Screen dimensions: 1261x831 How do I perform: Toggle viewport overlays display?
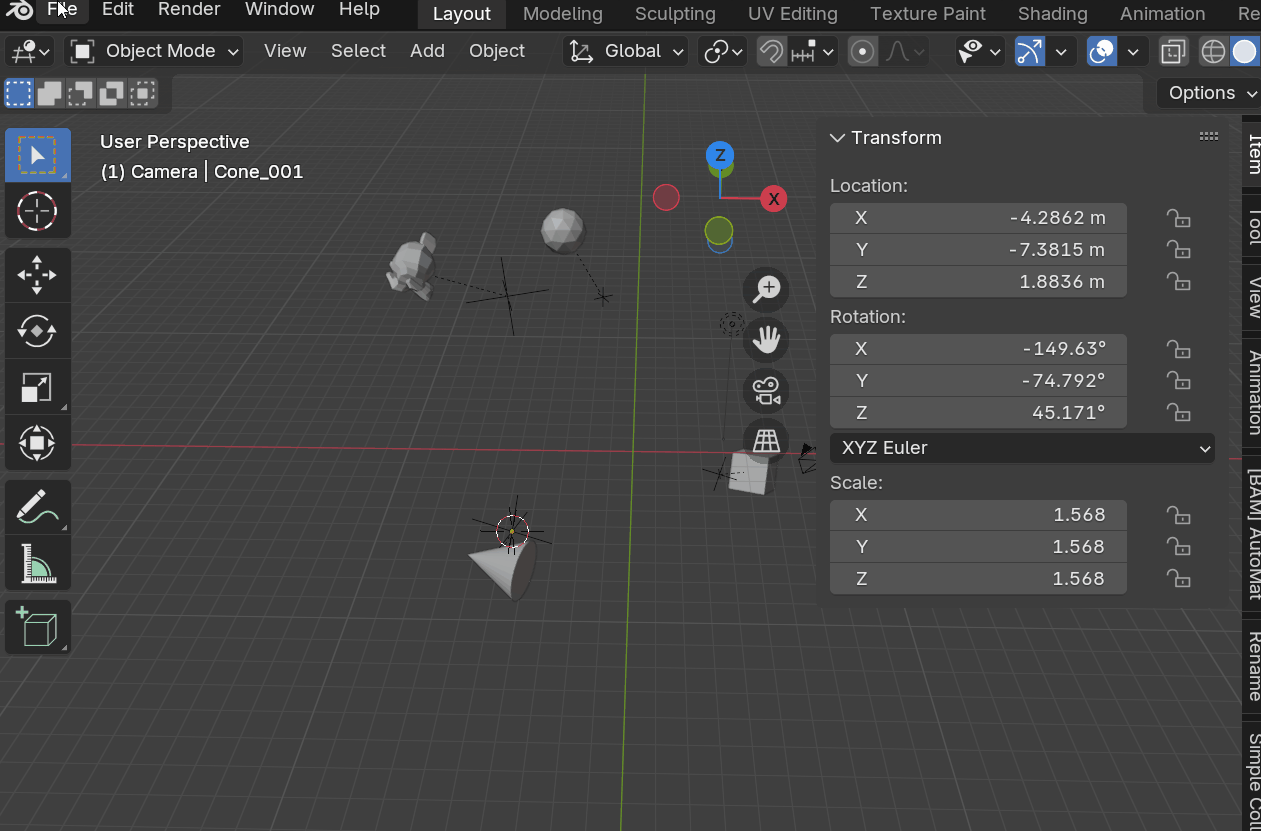tap(1101, 51)
